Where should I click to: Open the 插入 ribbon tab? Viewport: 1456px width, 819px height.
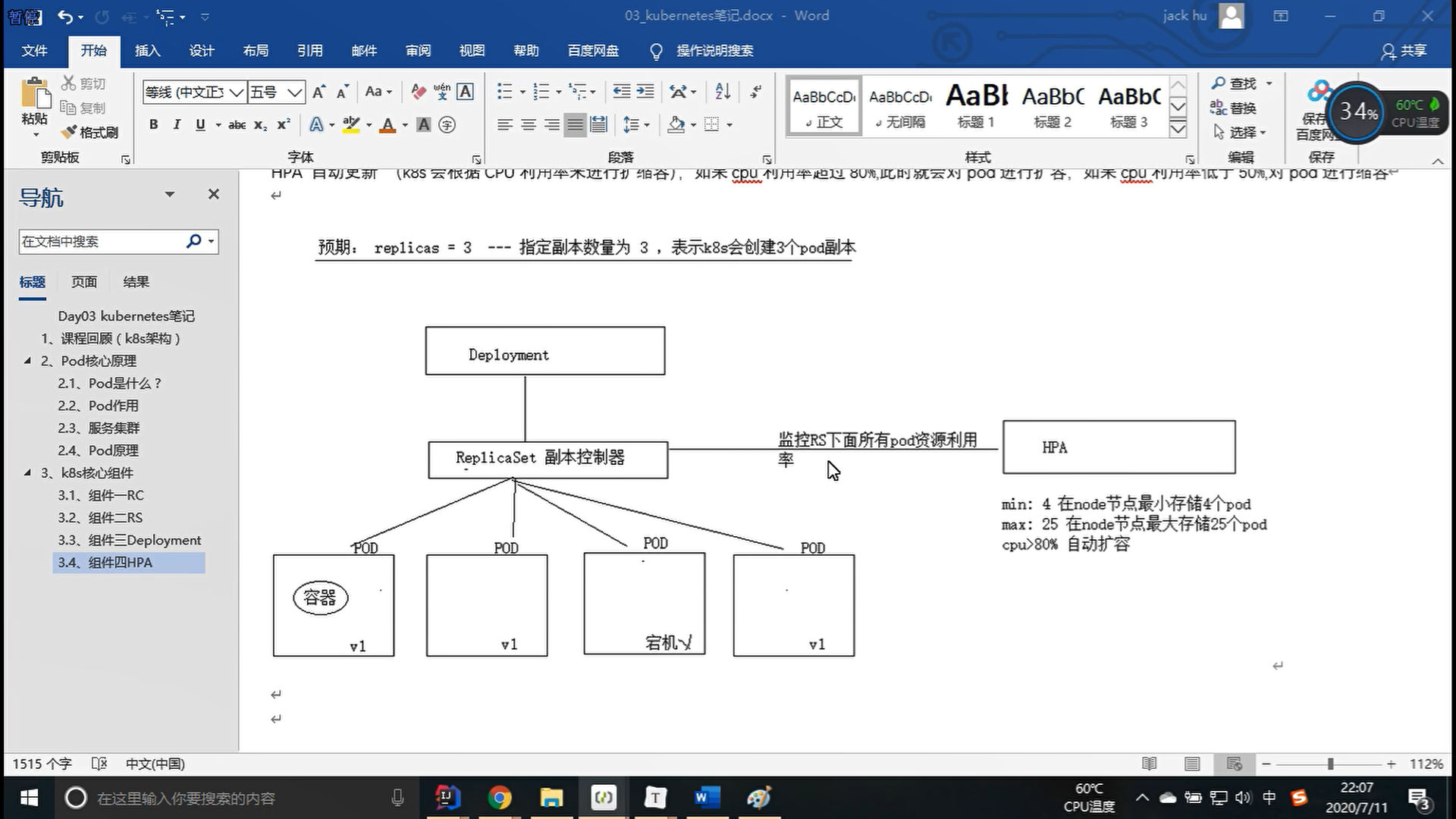[147, 51]
